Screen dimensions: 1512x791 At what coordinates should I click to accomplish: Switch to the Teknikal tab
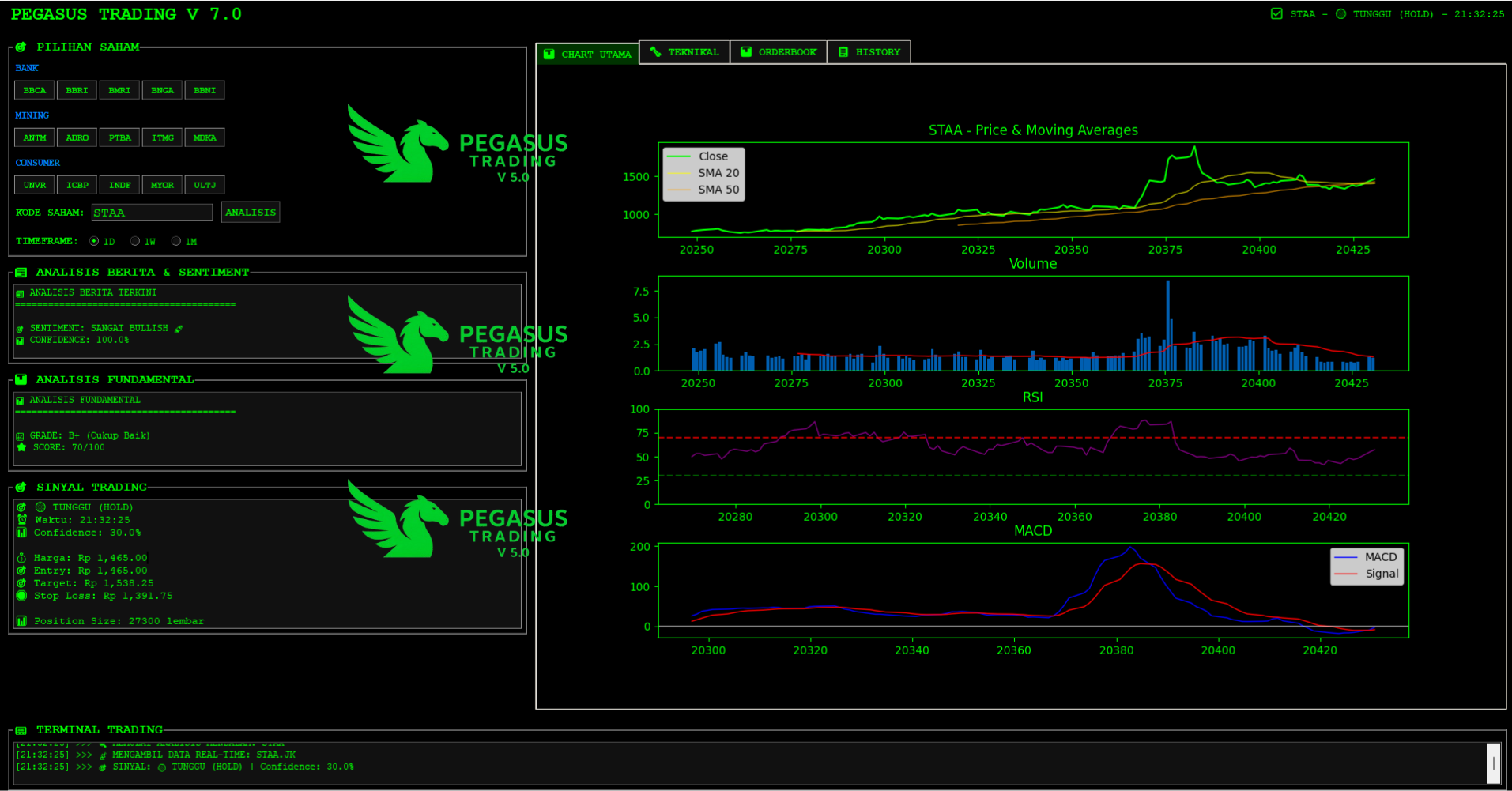[684, 52]
